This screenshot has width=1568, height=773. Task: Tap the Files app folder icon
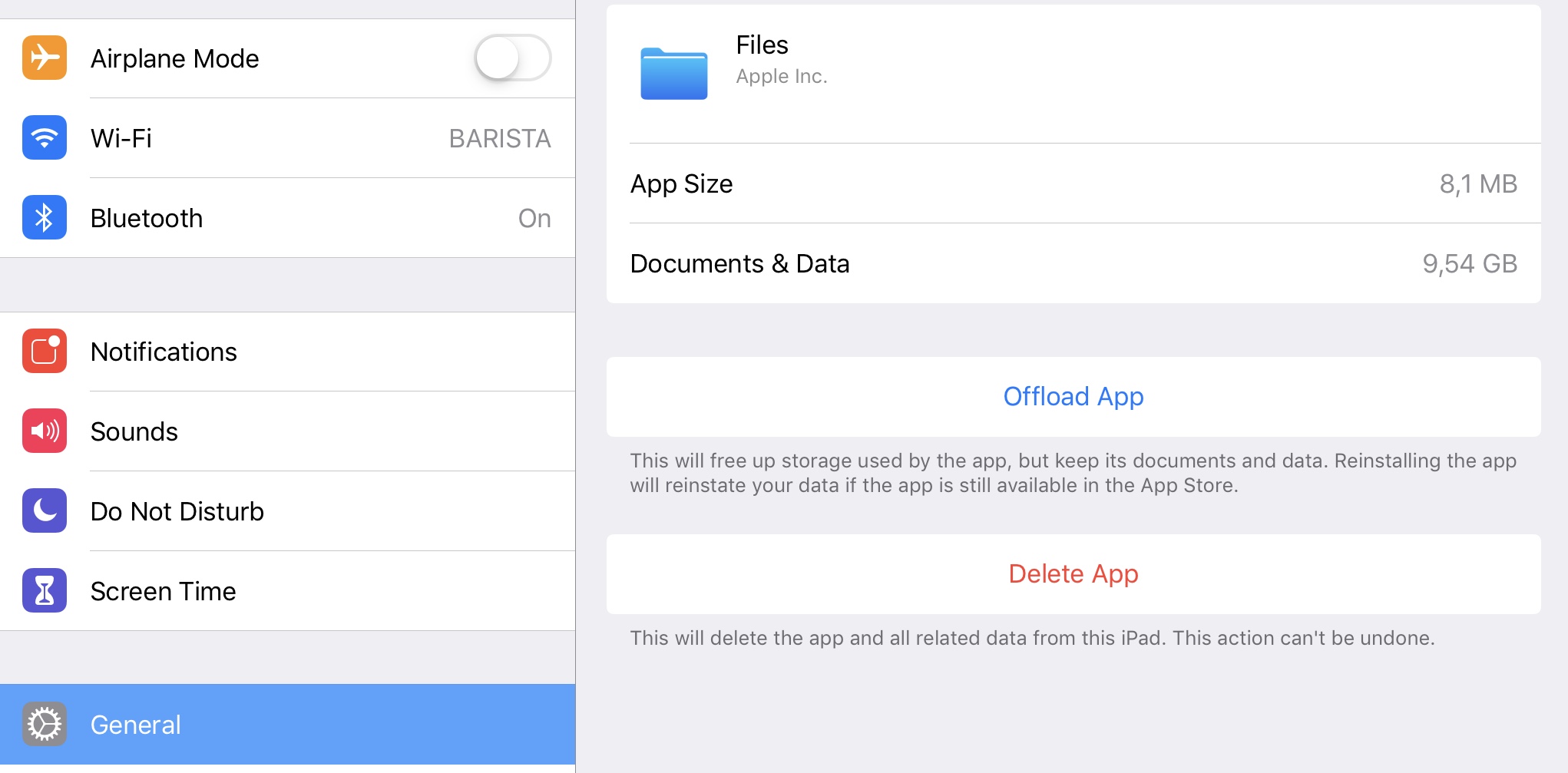coord(674,74)
